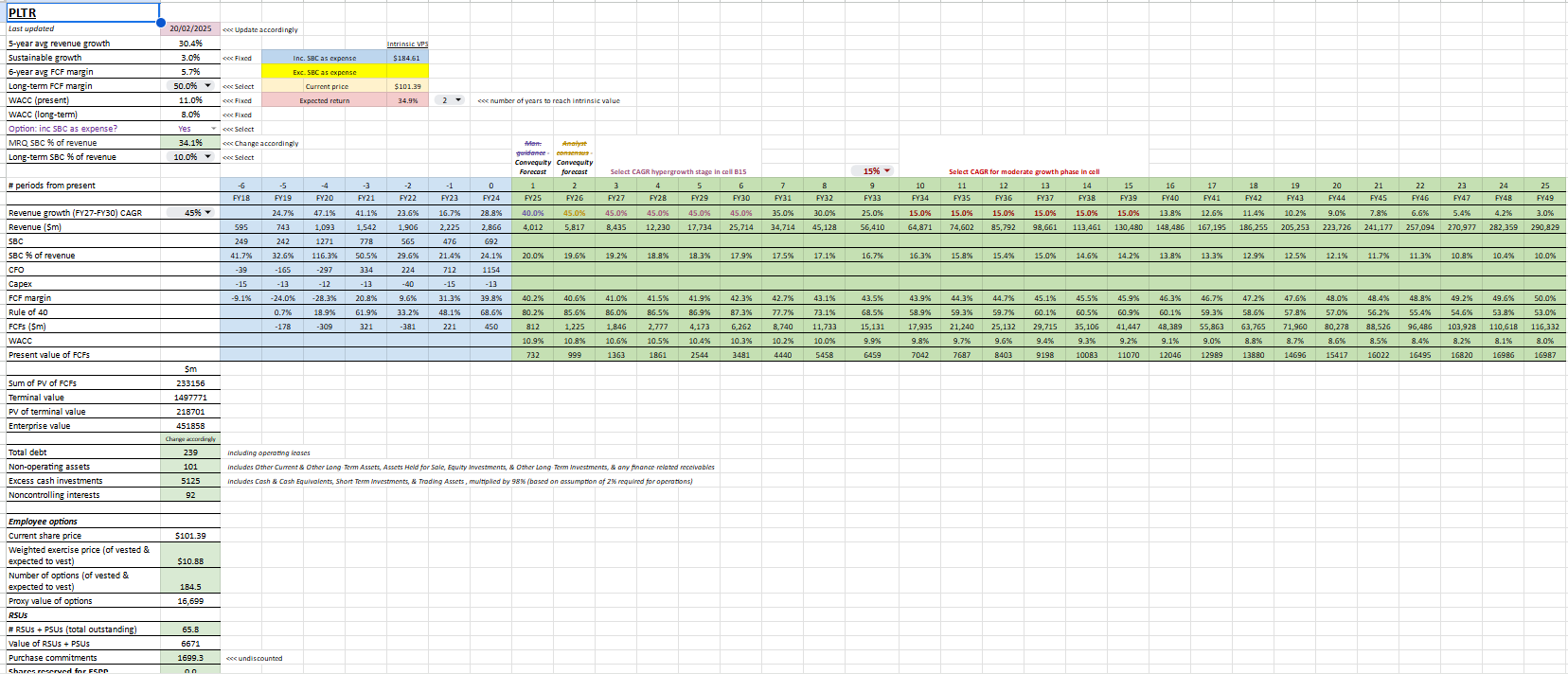Select the Sum of PV of FCFs 233156 cell

[x=190, y=383]
